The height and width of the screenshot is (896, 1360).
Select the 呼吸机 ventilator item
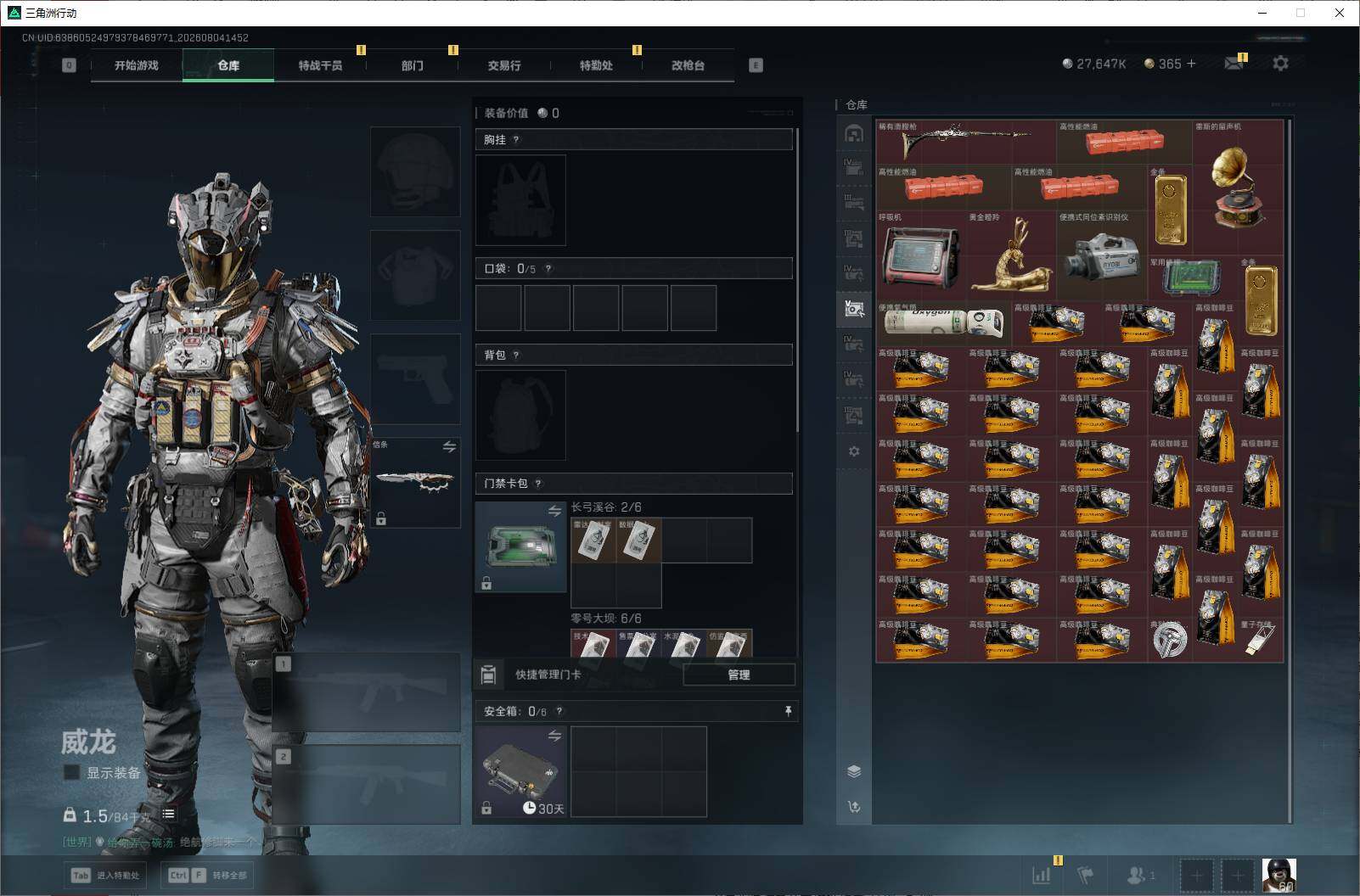click(921, 255)
